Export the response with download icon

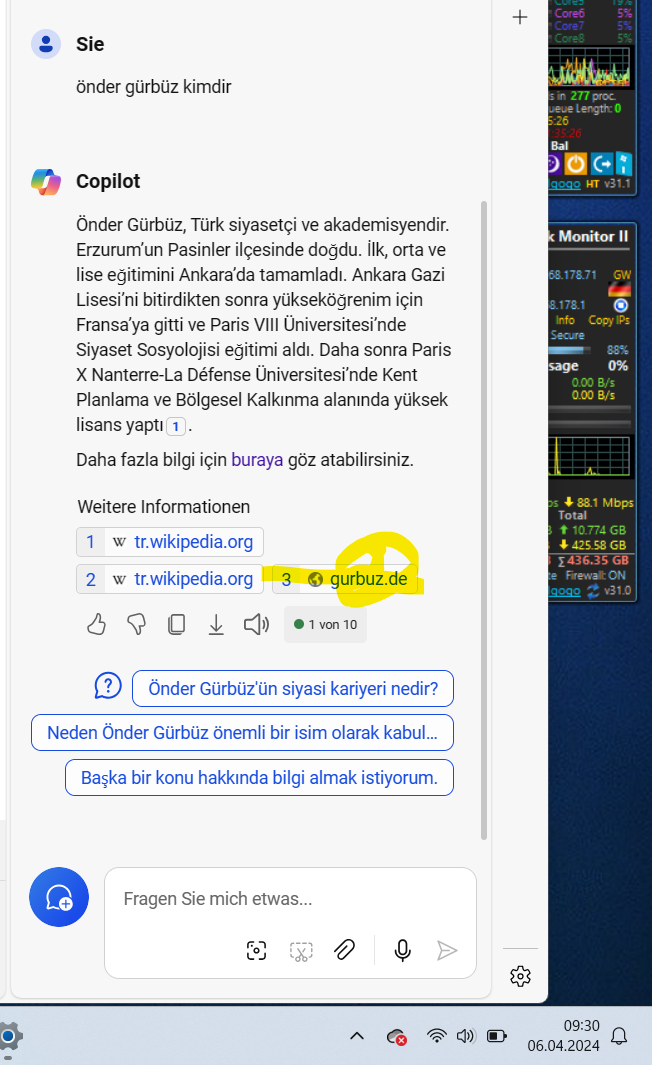click(x=216, y=625)
